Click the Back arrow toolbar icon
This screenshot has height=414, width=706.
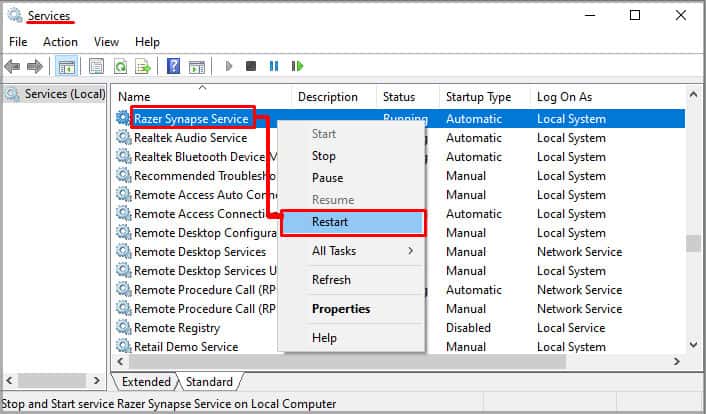tap(12, 67)
